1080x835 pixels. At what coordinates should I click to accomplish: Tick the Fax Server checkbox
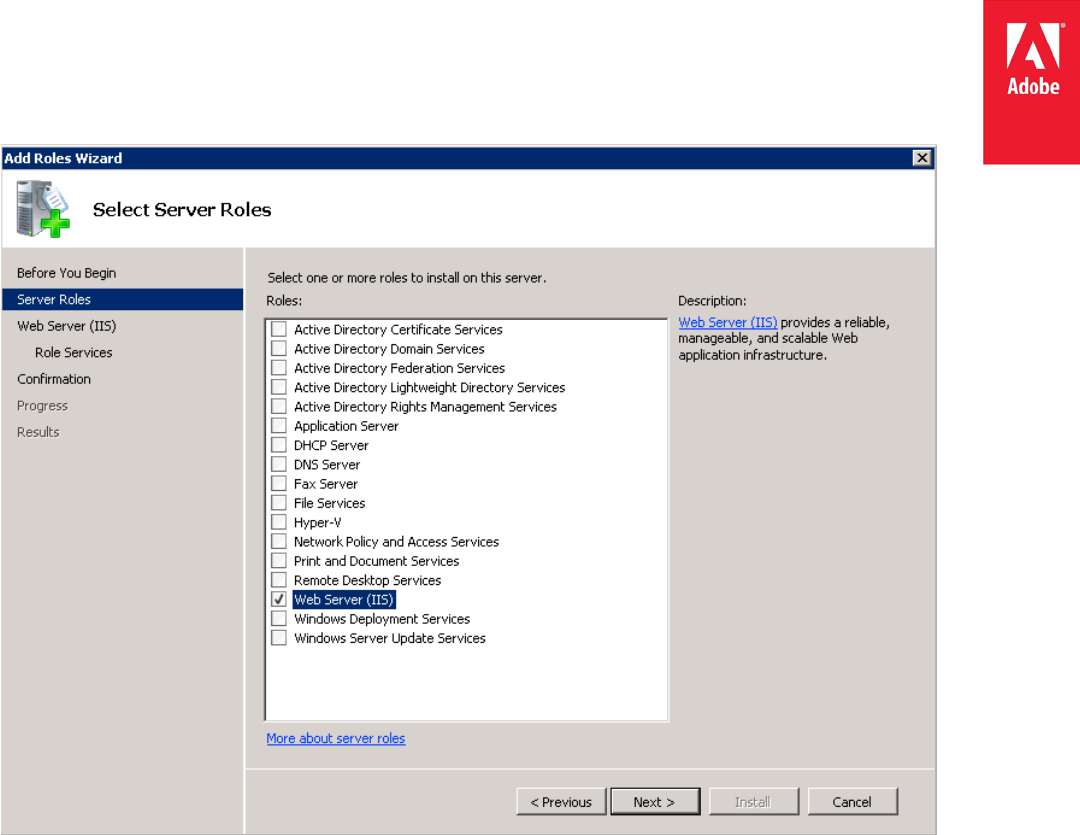point(279,483)
